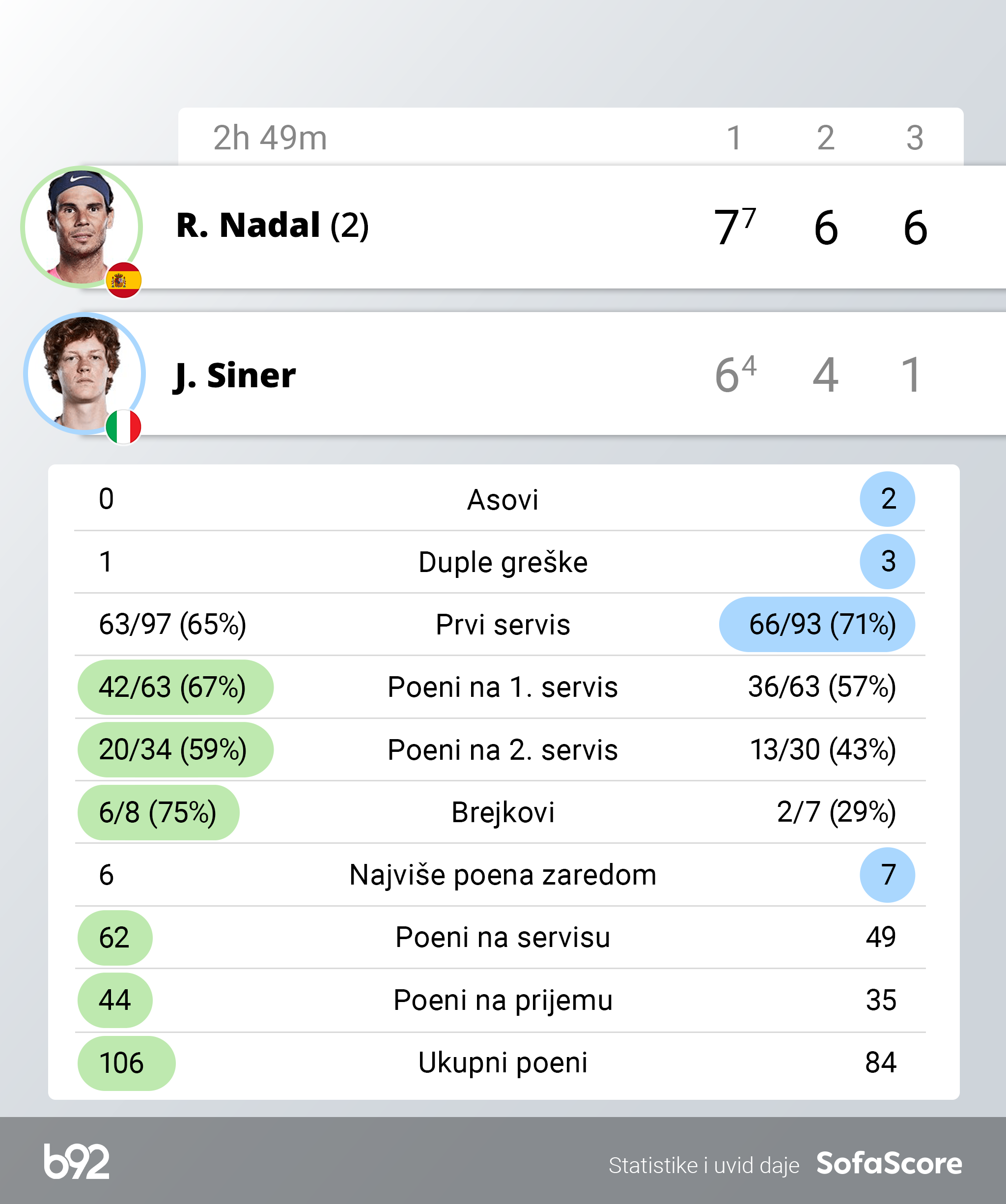Click Siner's blue aces badge showing 2

(x=887, y=499)
